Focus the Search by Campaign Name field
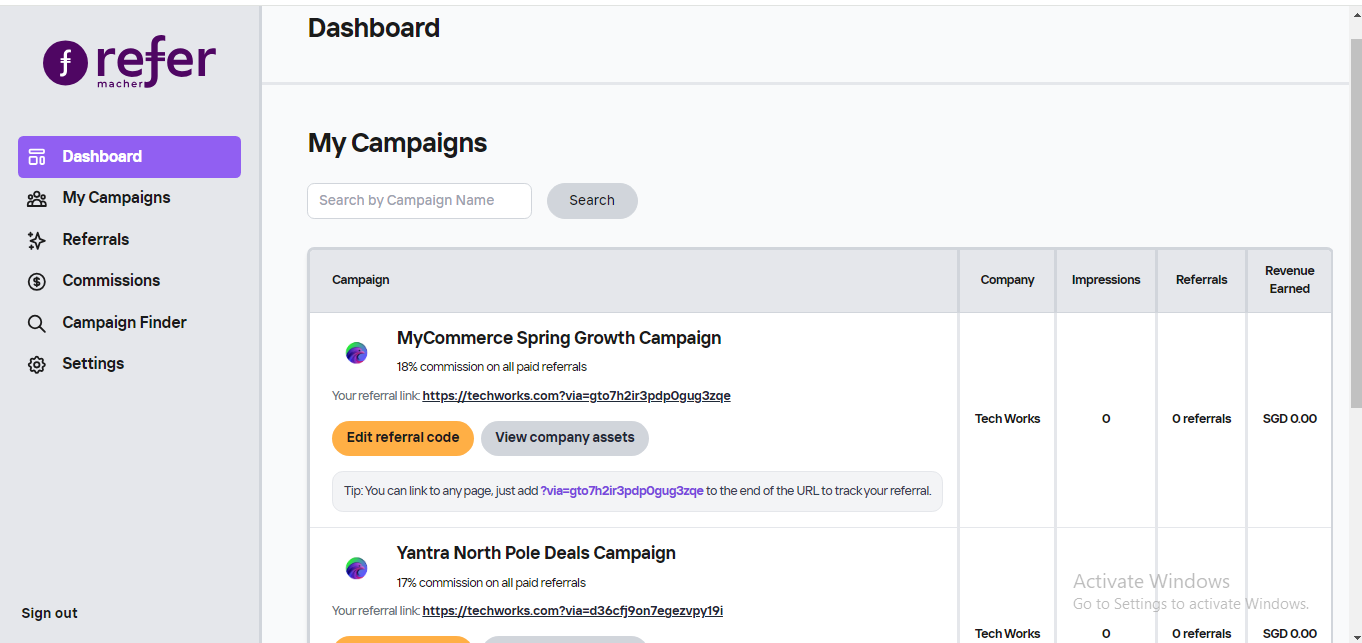 pyautogui.click(x=419, y=201)
